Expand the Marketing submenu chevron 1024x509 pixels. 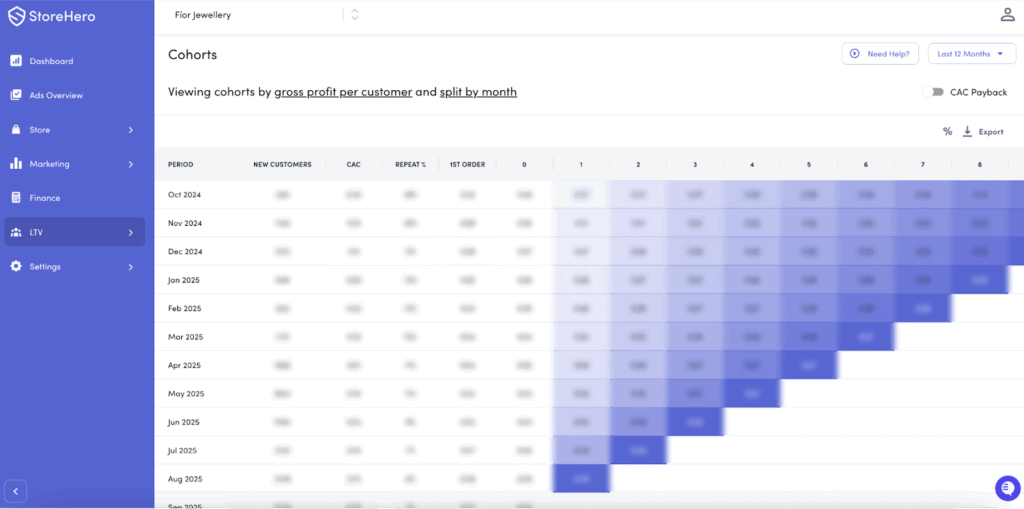tap(131, 164)
